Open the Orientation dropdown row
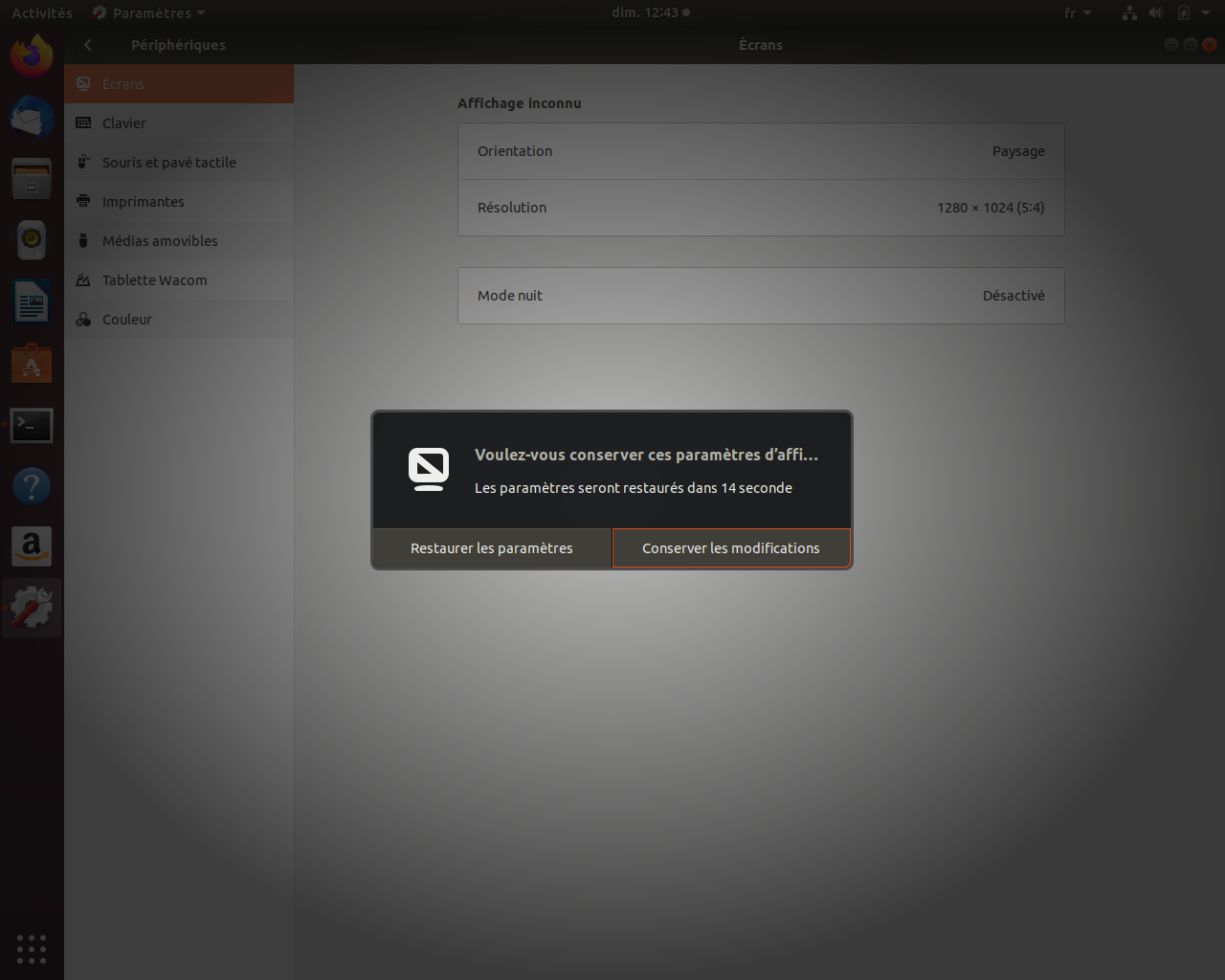The image size is (1225, 980). 761,151
